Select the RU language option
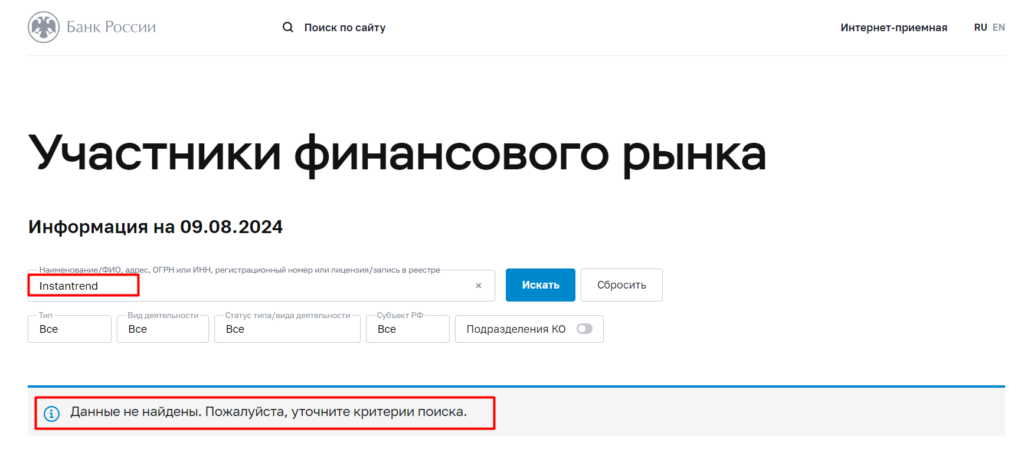1024x465 pixels. pos(980,27)
